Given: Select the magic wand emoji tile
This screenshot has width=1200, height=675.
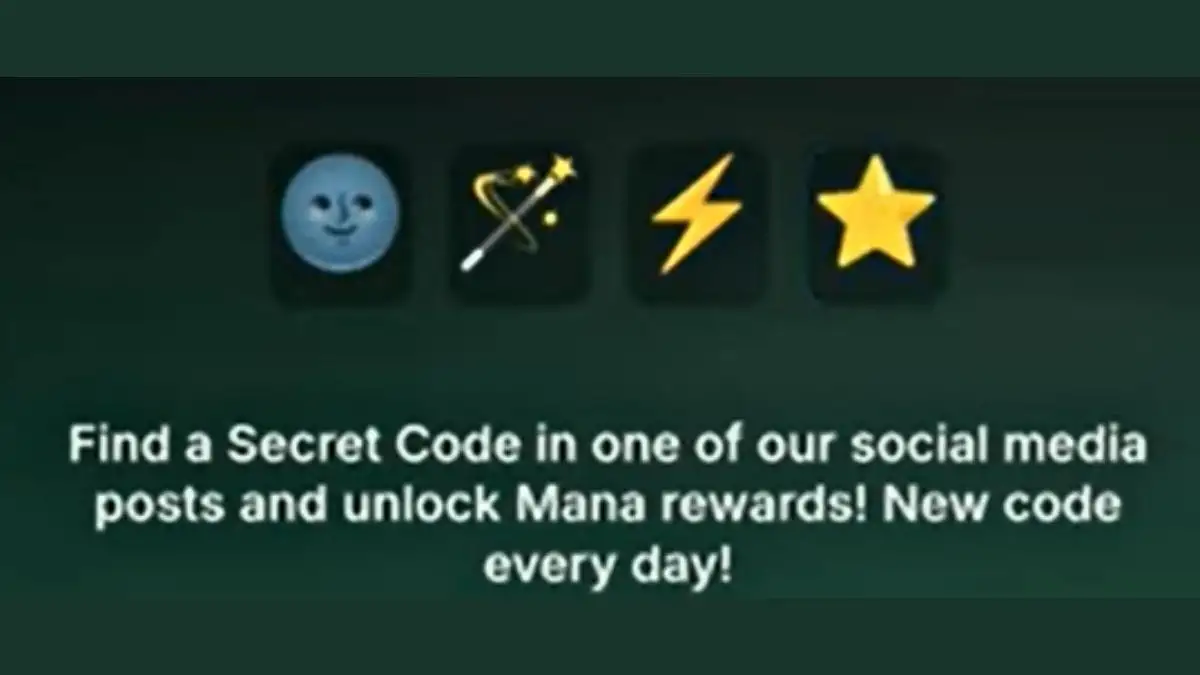Looking at the screenshot, I should pyautogui.click(x=518, y=223).
